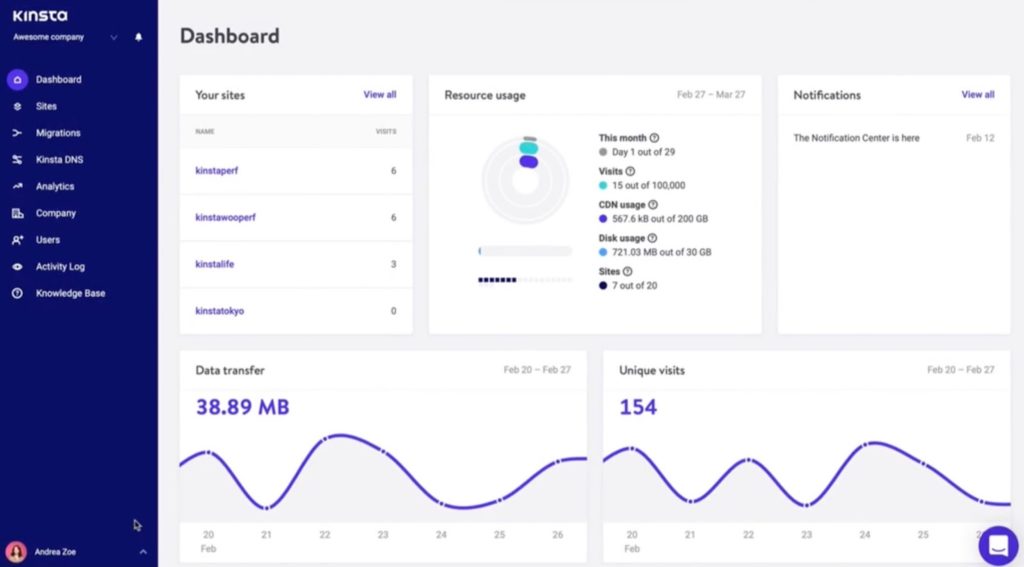The image size is (1024, 567).
Task: Open 'The Notification Center is here' notification
Action: [x=856, y=138]
